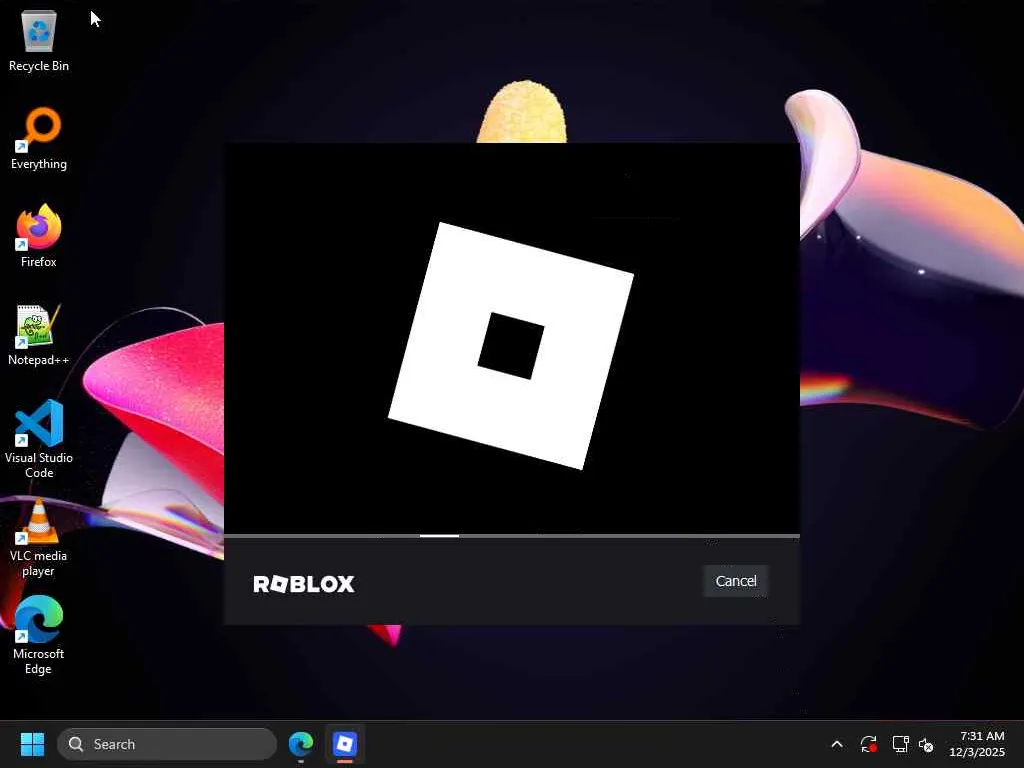Click the Roblox wordmark in the installer
Screen dimensions: 1024x768
pyautogui.click(x=304, y=584)
